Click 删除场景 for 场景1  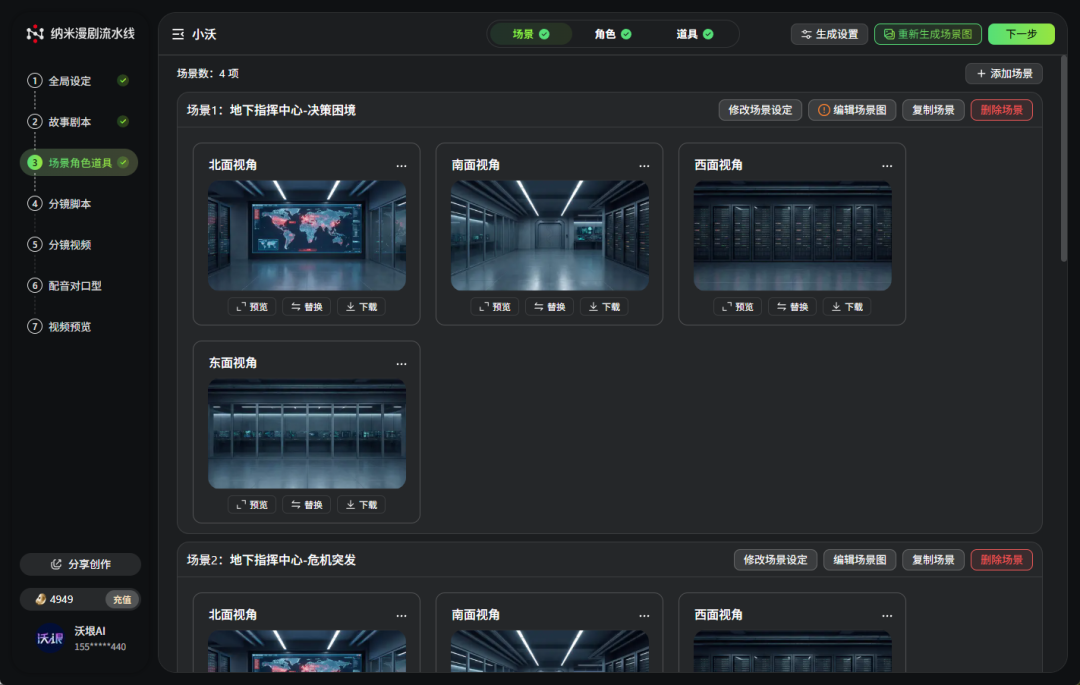[x=1001, y=110]
